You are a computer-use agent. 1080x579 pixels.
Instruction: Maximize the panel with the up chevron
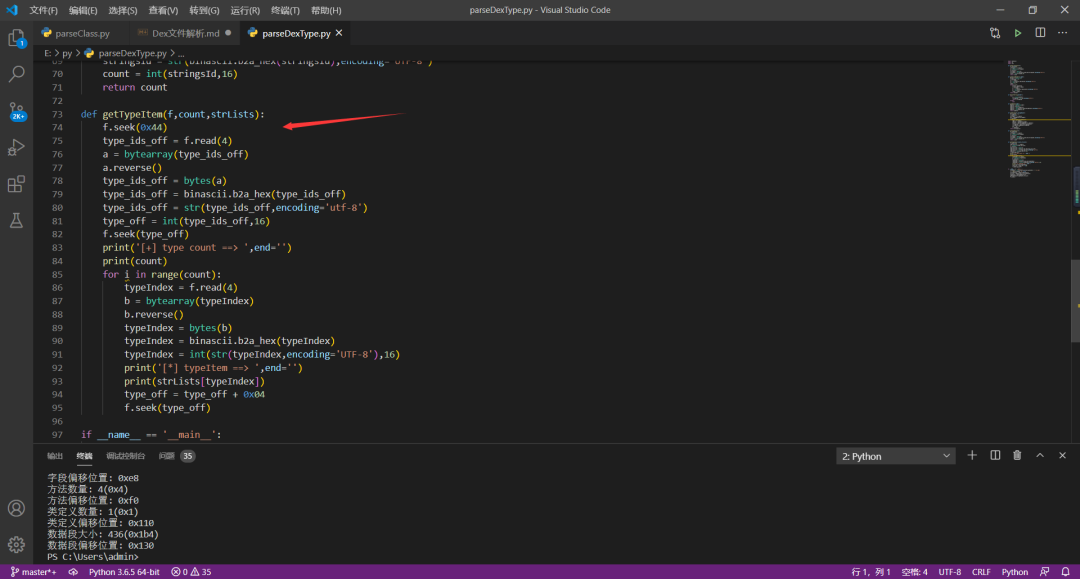1040,456
